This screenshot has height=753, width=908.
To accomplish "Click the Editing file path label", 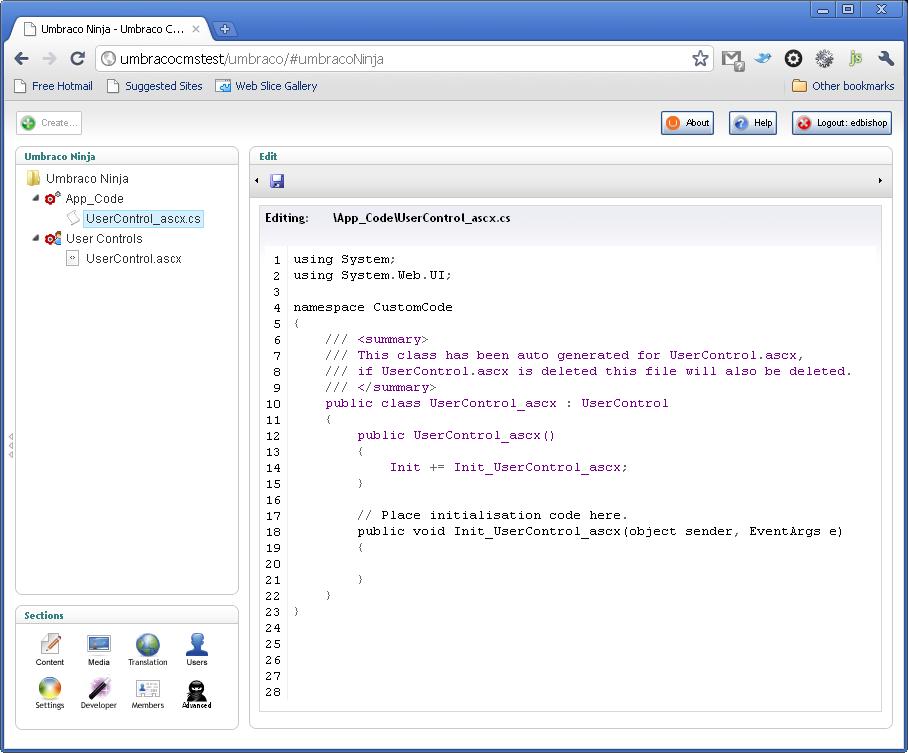I will 422,218.
